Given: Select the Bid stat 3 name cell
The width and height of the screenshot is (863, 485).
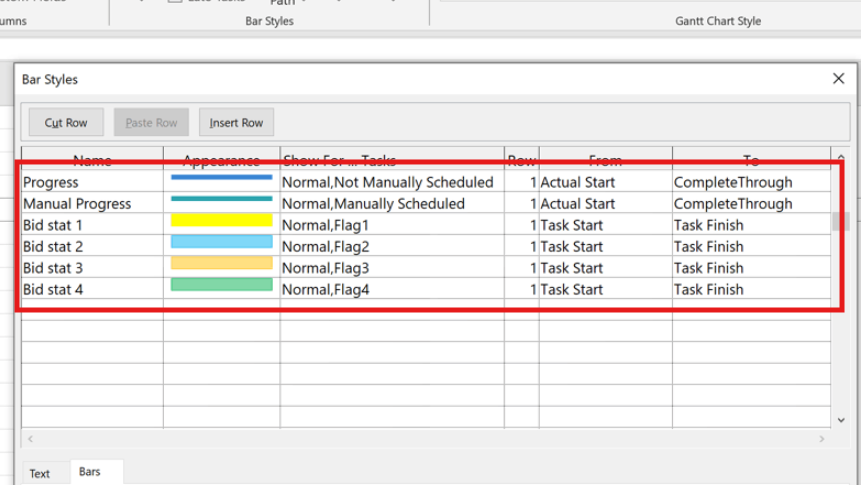Looking at the screenshot, I should [x=92, y=268].
